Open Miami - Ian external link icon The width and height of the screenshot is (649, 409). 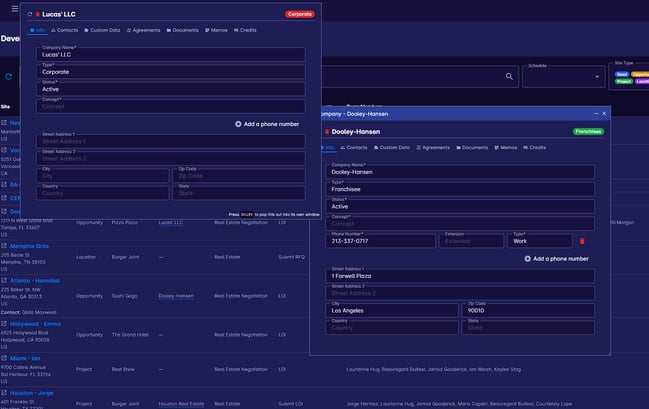(5, 360)
